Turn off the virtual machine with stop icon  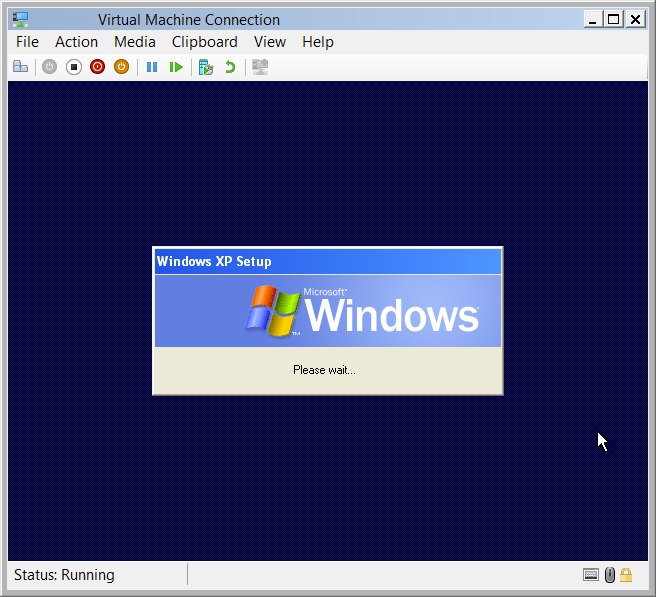pos(74,67)
